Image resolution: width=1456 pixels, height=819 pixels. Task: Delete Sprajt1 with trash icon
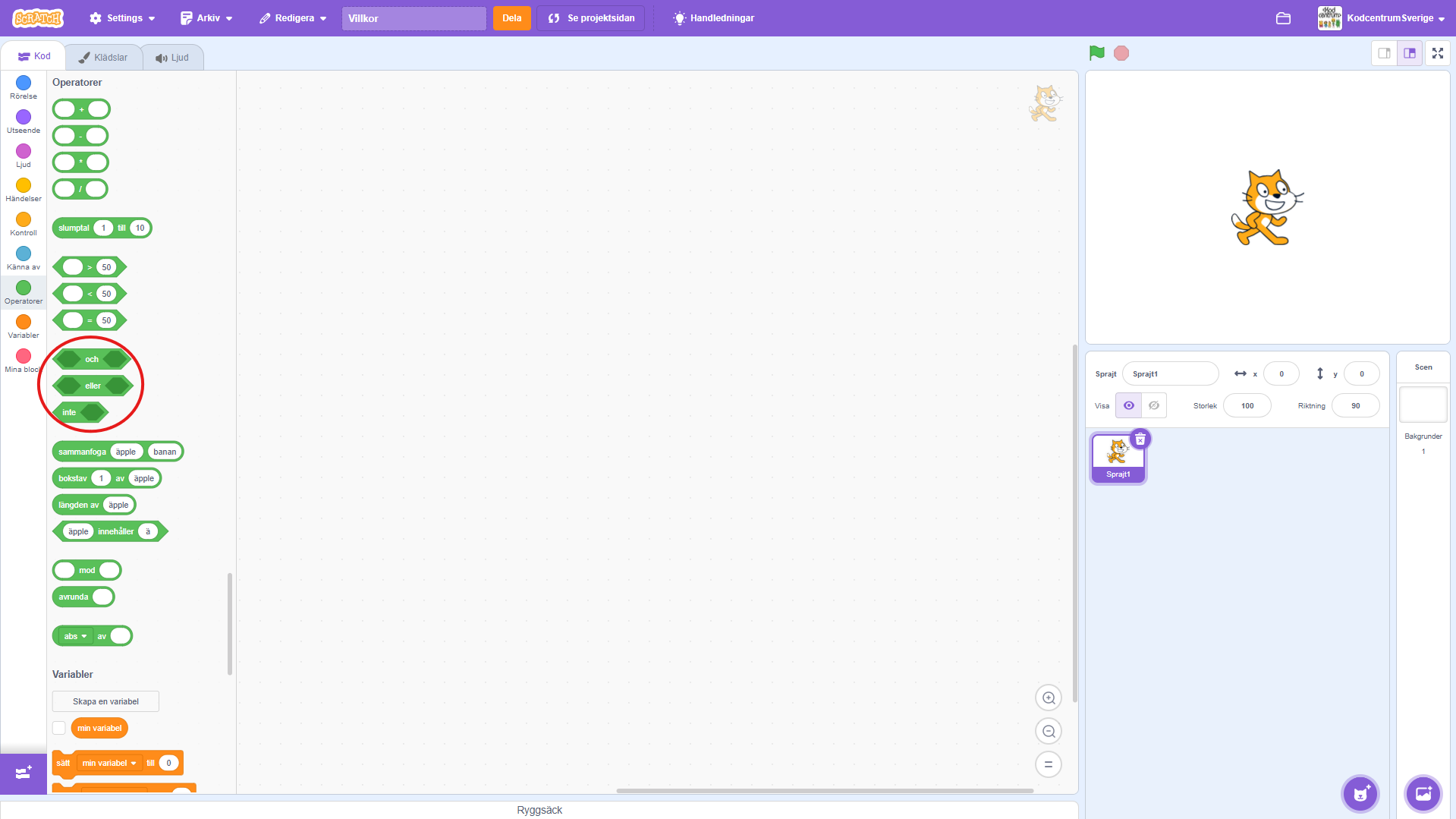click(1140, 439)
